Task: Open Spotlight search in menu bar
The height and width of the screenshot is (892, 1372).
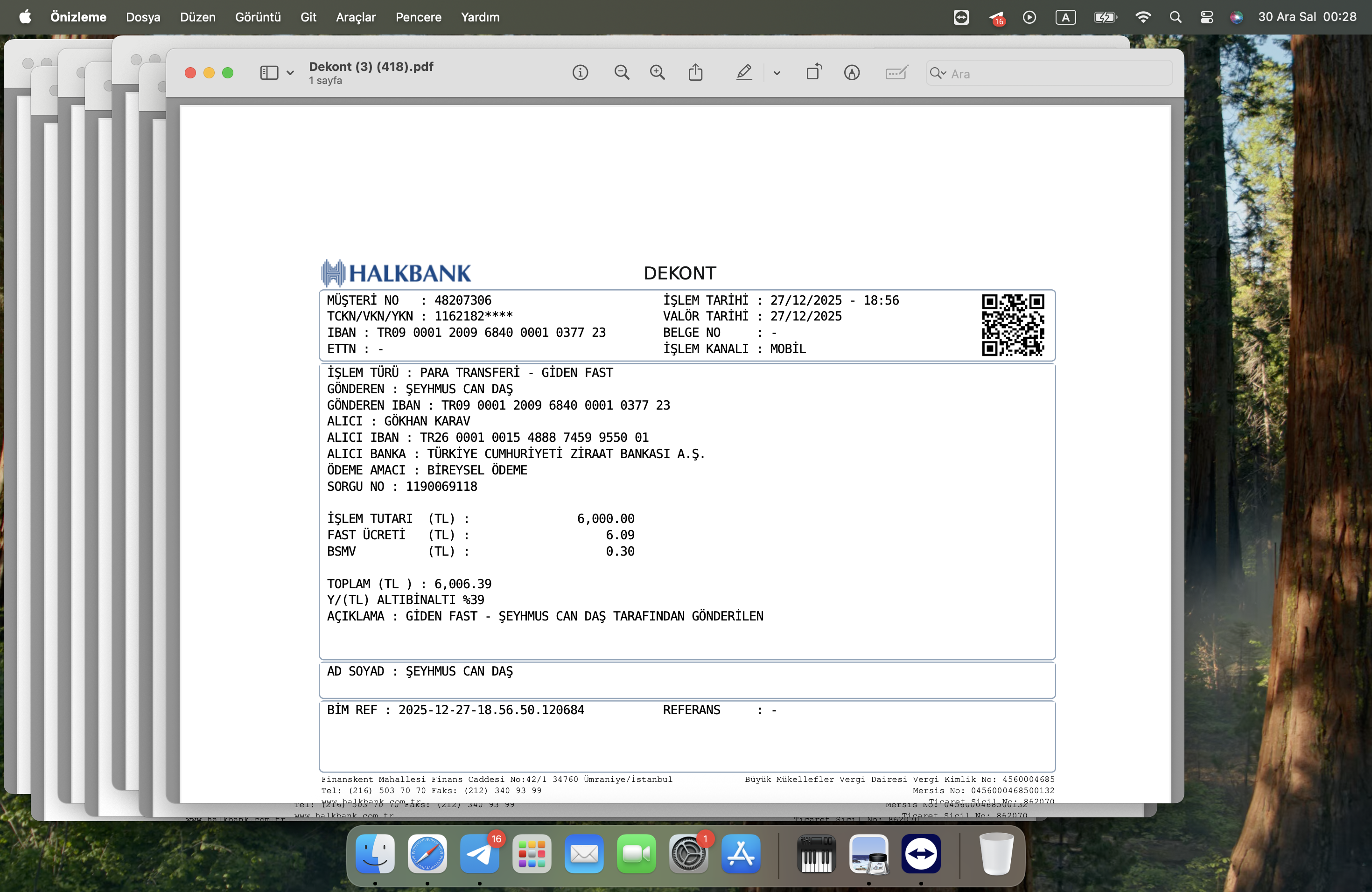Action: 1176,17
